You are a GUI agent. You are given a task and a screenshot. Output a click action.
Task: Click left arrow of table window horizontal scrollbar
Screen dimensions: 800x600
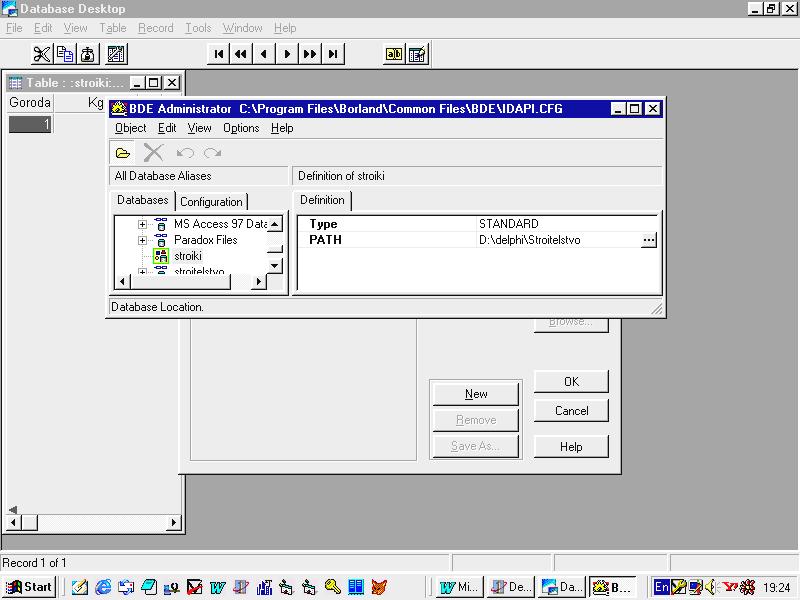pos(14,522)
